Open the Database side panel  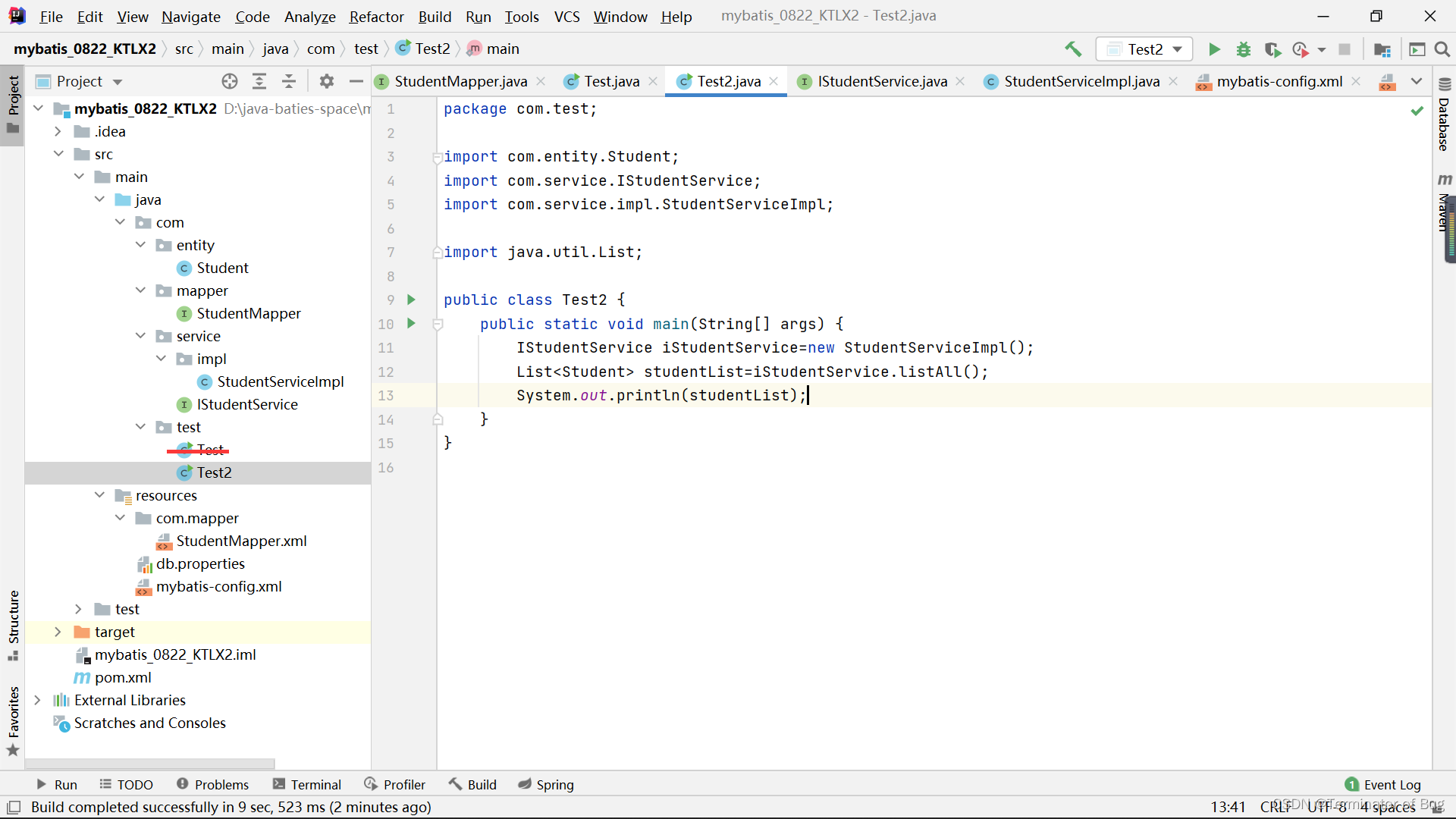[1444, 115]
